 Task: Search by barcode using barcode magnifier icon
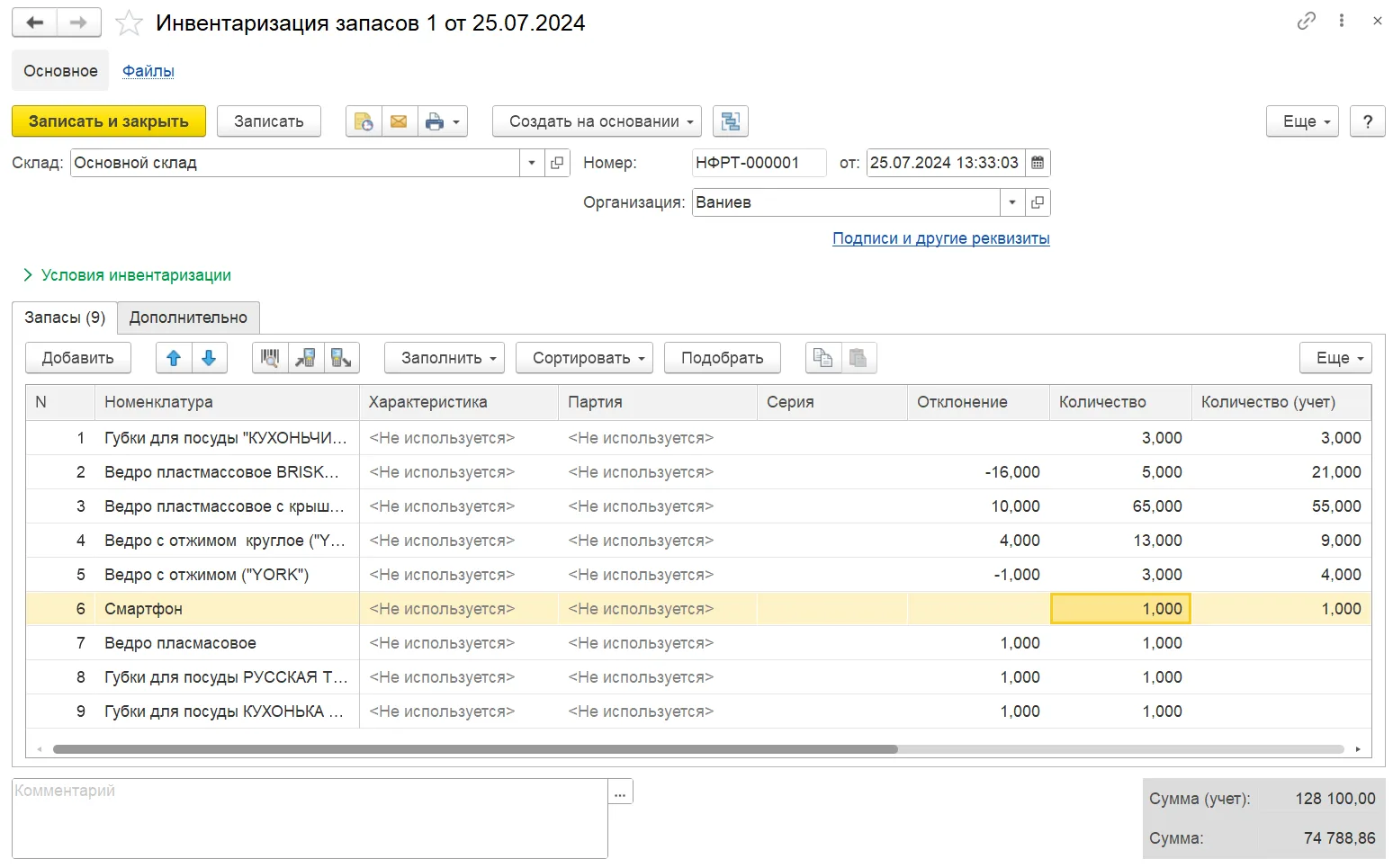(x=270, y=358)
